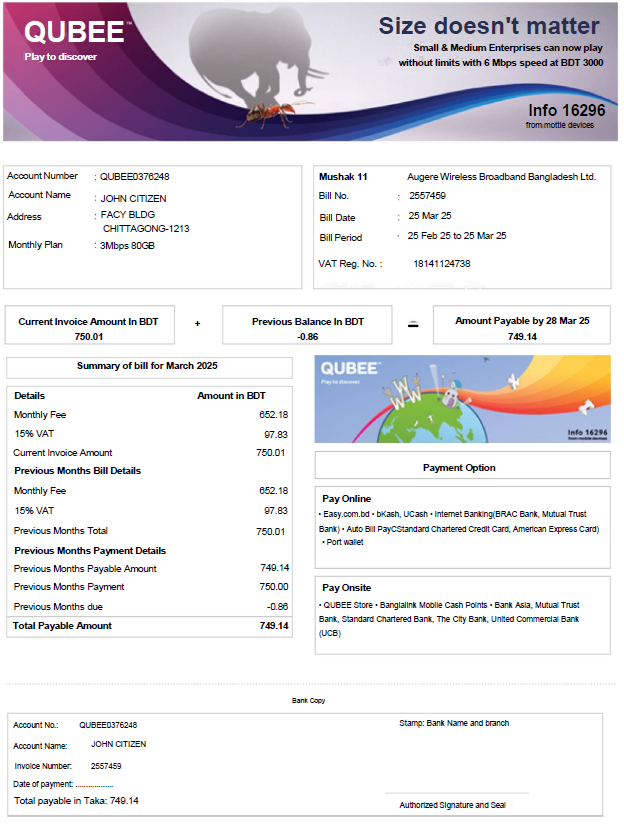Click the equals sign before Amount Payable
This screenshot has height=828, width=624.
[x=412, y=323]
